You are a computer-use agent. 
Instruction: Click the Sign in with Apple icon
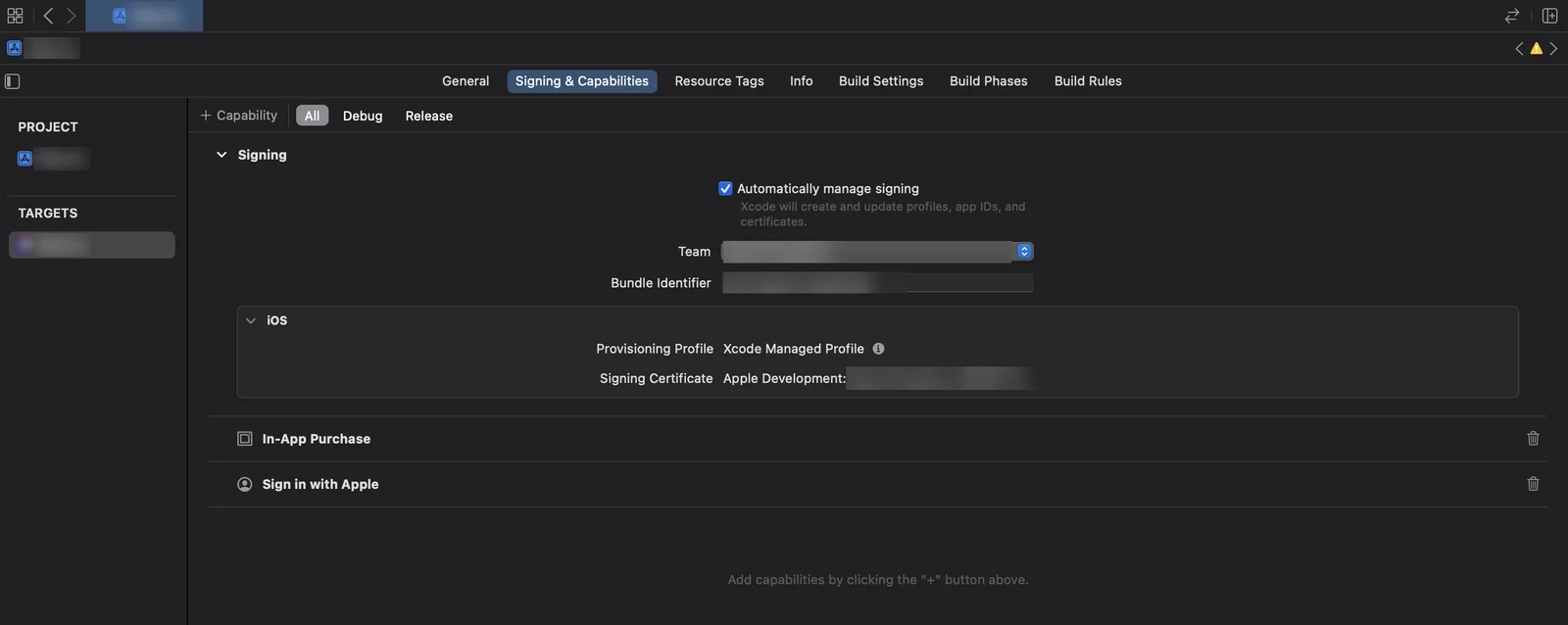(245, 484)
